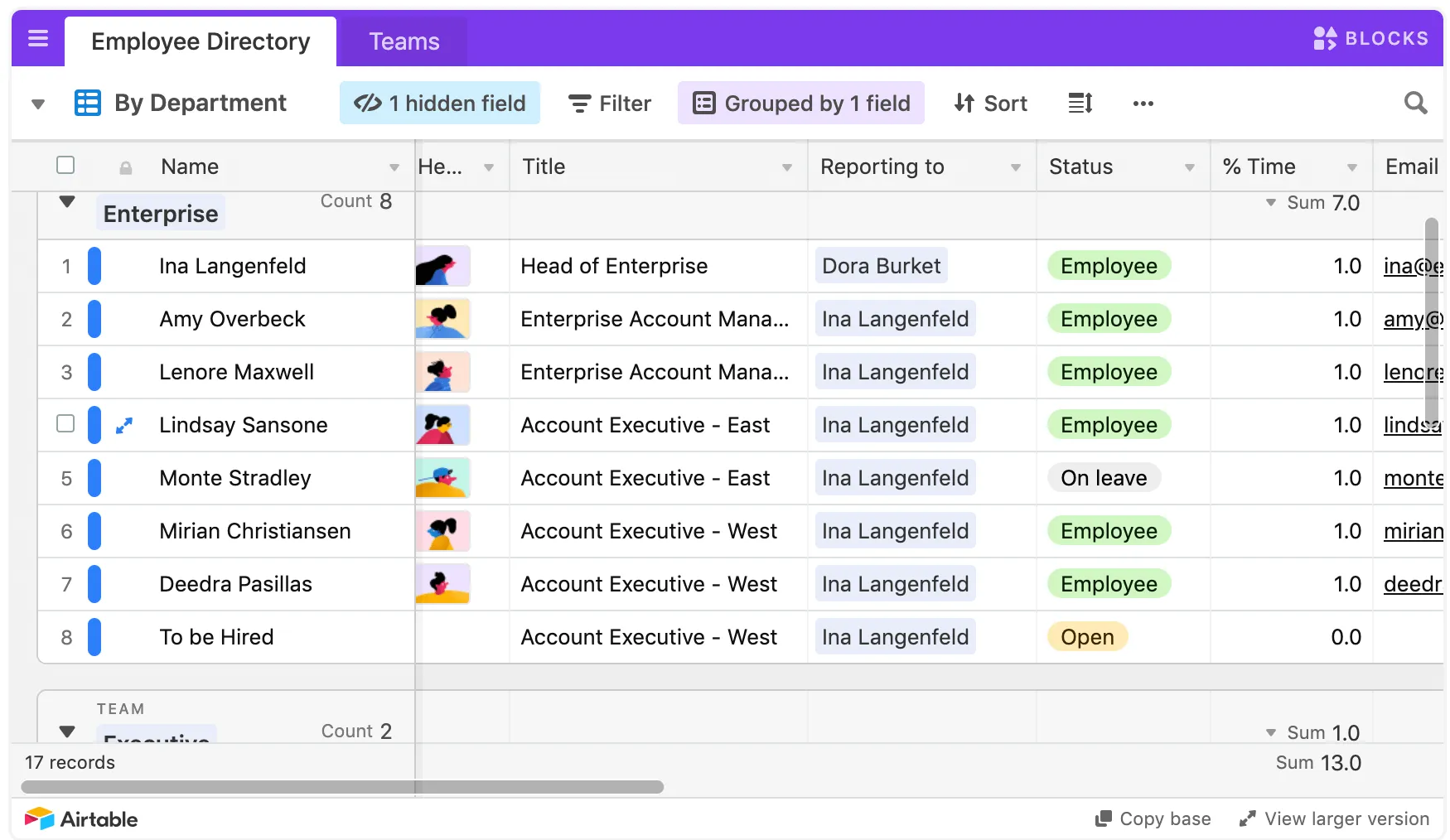
Task: Click the search magnifier icon
Action: tap(1415, 103)
